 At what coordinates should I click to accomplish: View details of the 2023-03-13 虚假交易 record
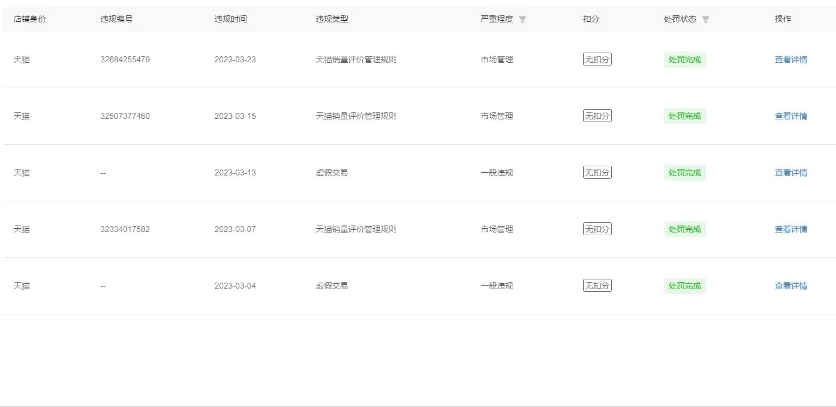[x=791, y=173]
